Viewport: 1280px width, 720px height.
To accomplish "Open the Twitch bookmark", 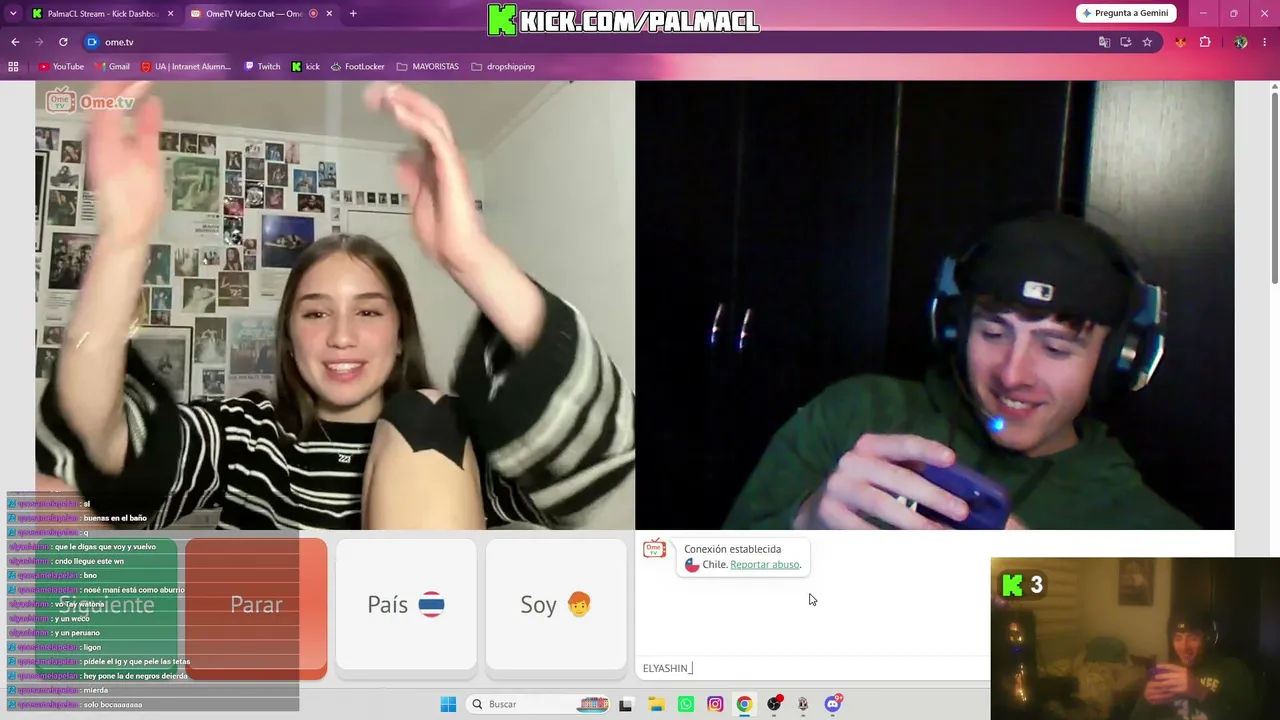I will coord(262,67).
